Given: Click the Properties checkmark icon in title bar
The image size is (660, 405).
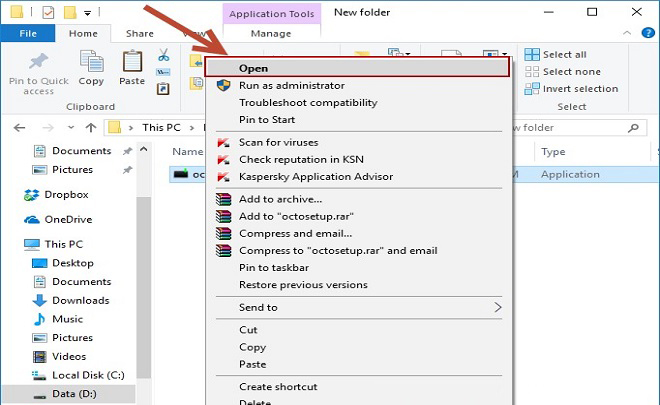Looking at the screenshot, I should pyautogui.click(x=48, y=12).
